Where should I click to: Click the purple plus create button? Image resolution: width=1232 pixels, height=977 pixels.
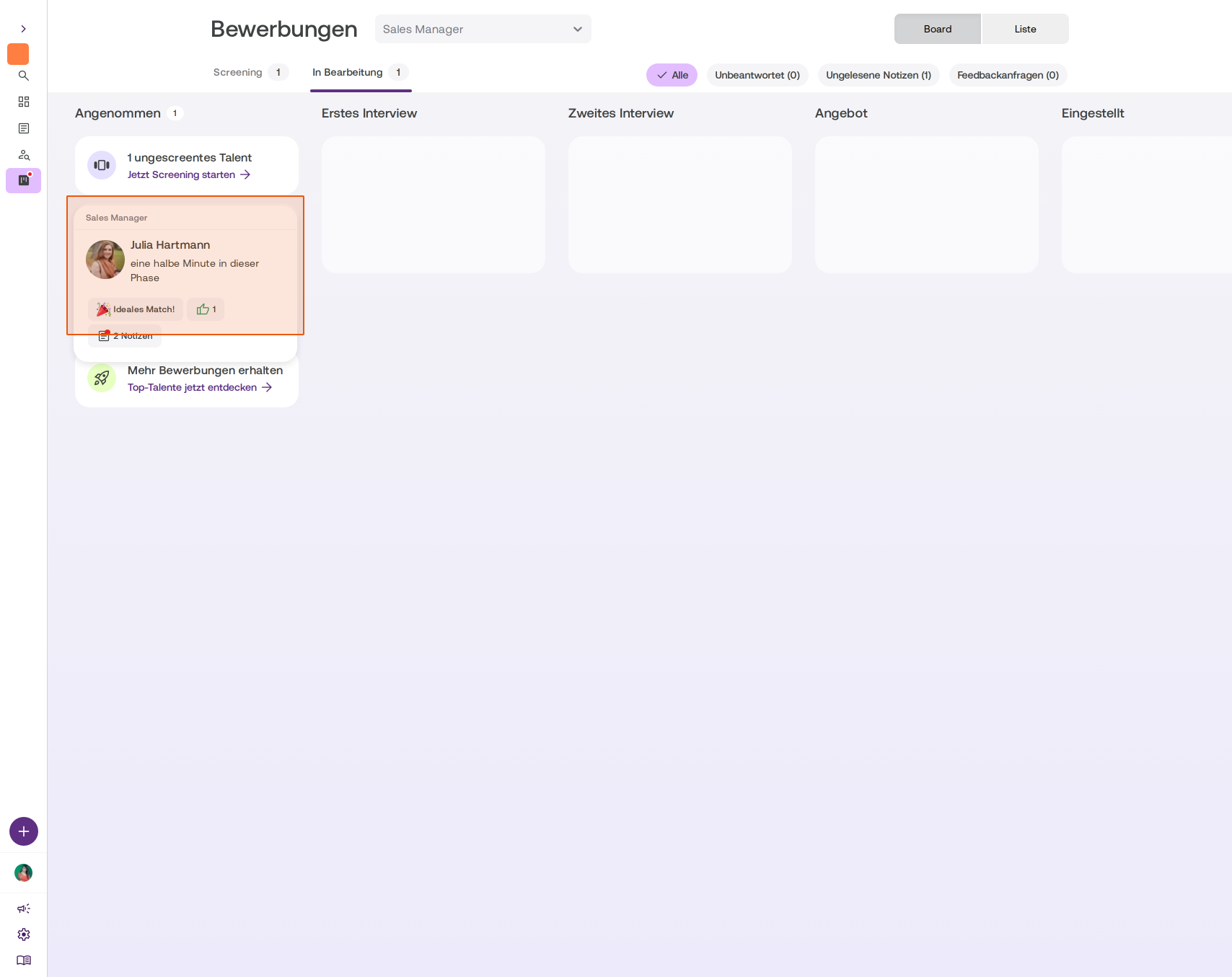24,831
